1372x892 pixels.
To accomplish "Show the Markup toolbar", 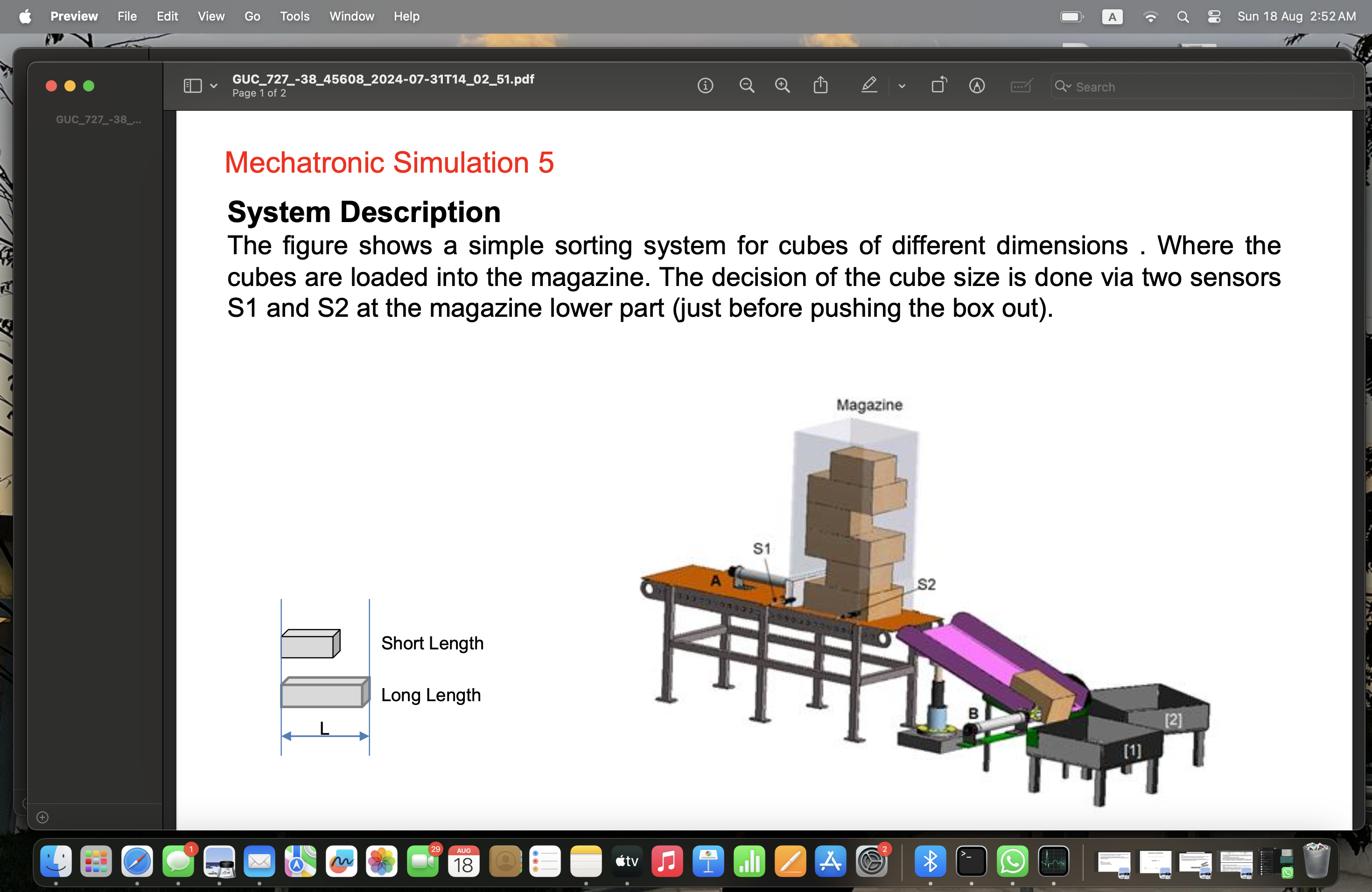I will [978, 85].
